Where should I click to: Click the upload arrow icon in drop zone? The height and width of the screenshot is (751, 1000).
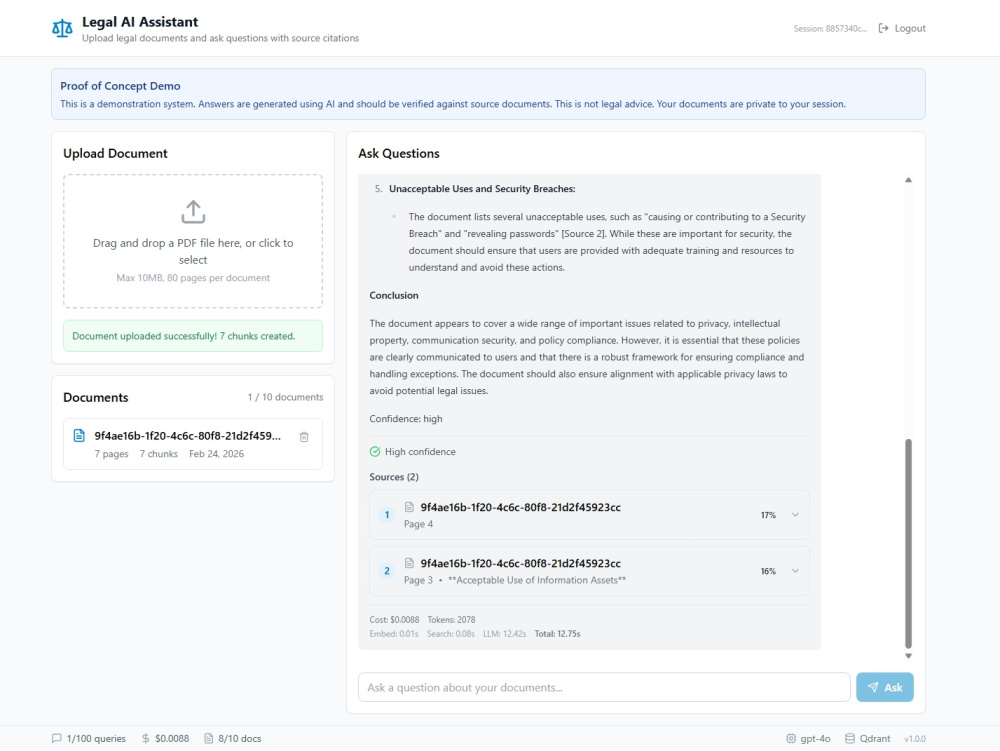[x=193, y=212]
